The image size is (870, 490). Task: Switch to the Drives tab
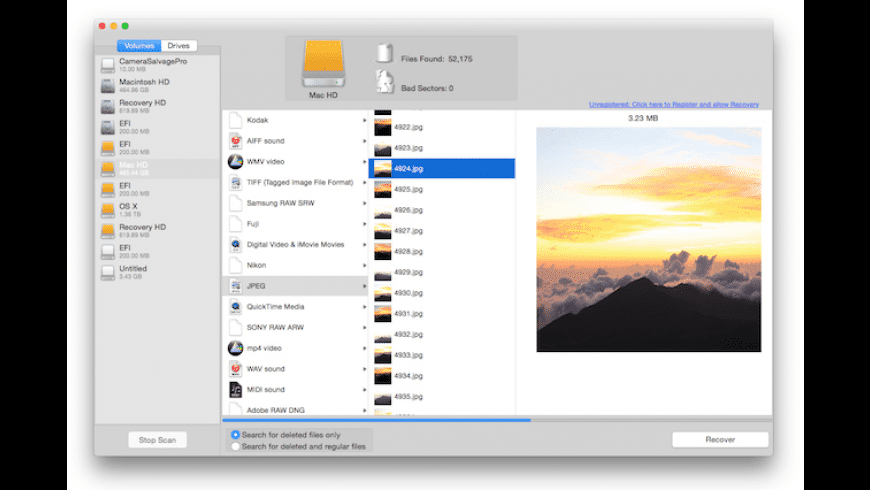180,46
